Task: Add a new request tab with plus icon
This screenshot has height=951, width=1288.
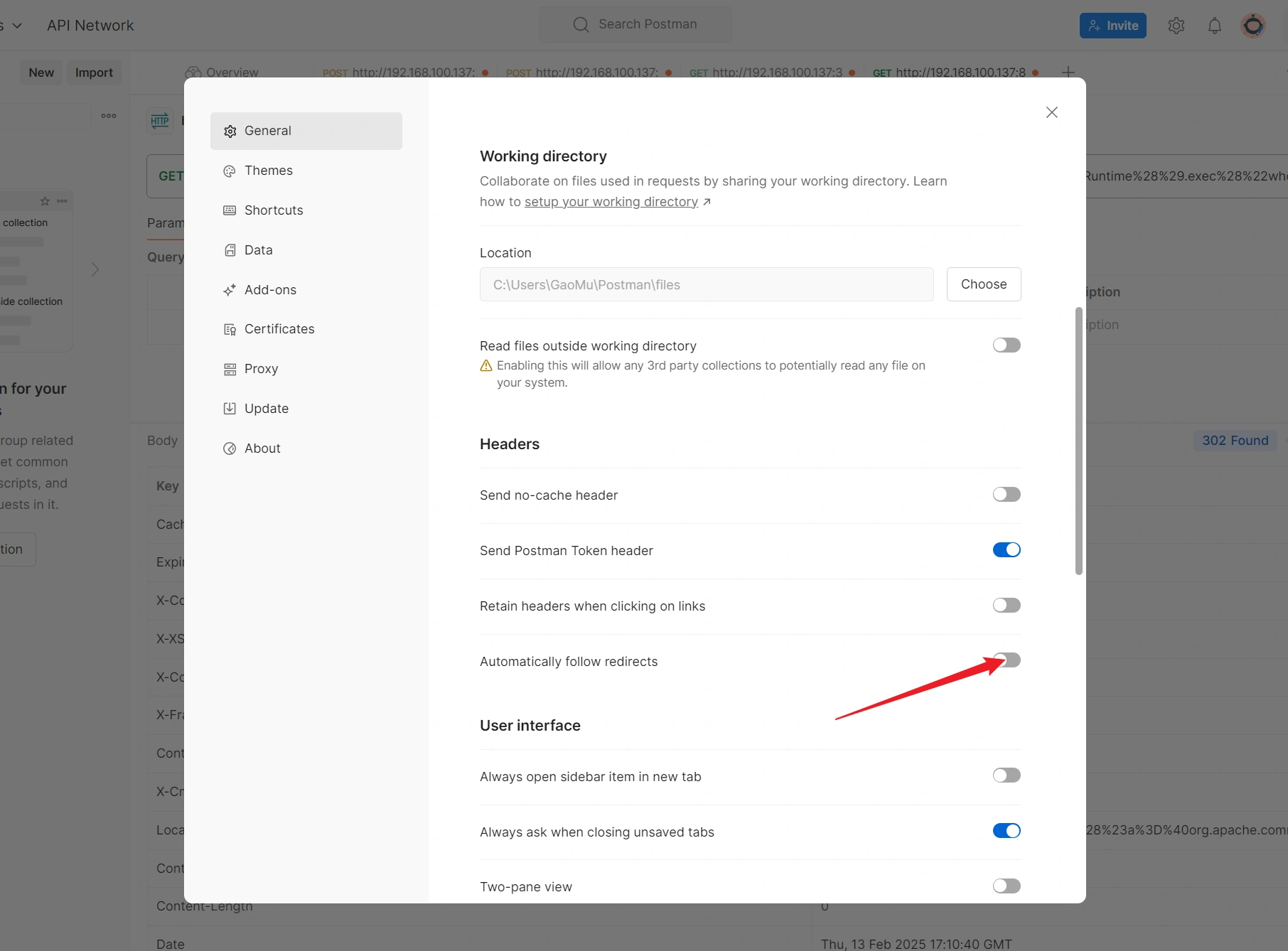Action: [x=1068, y=72]
